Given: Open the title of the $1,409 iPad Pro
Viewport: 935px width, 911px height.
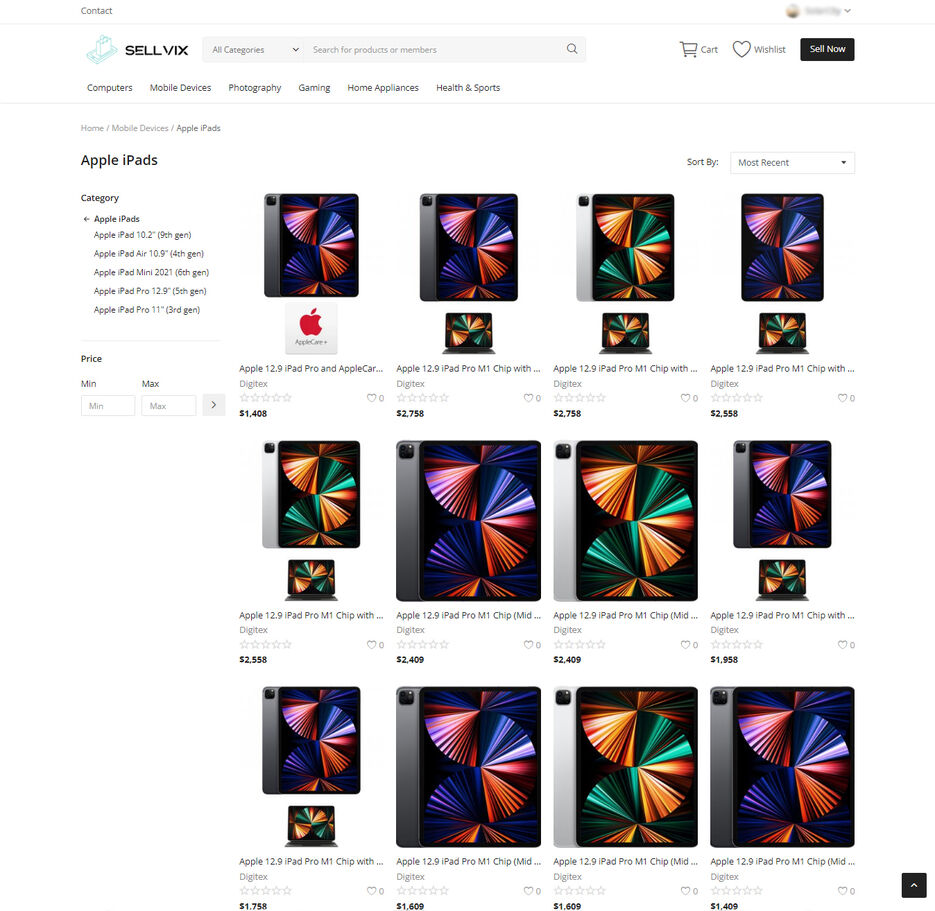Looking at the screenshot, I should 782,862.
